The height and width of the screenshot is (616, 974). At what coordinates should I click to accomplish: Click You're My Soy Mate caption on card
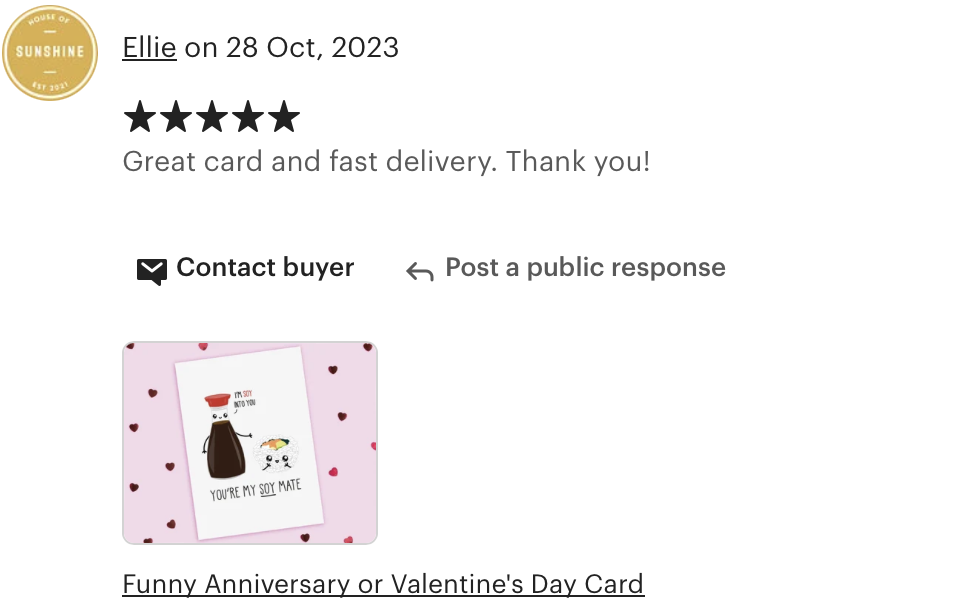pos(255,489)
